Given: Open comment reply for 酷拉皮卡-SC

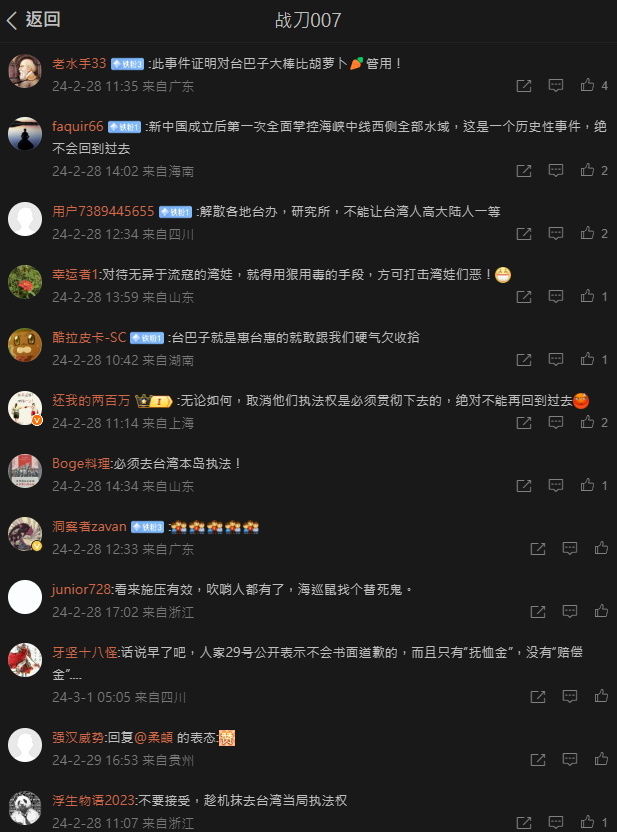Looking at the screenshot, I should [x=555, y=359].
